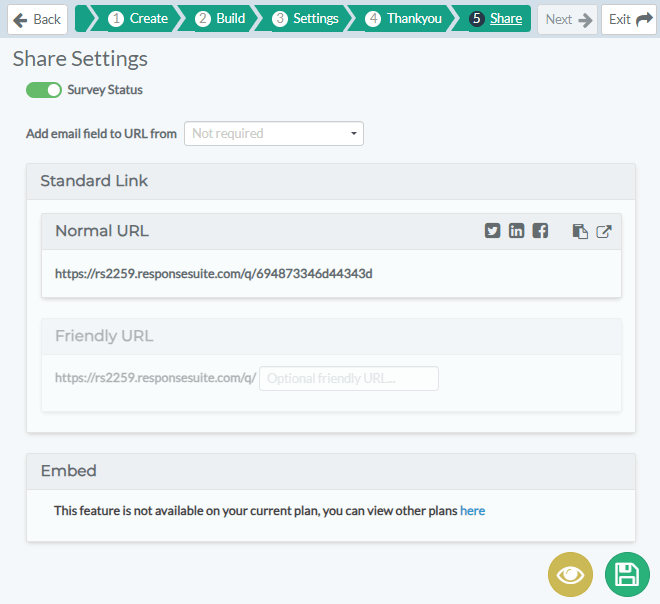Click the Optional friendly URL input field
The image size is (660, 604).
click(x=349, y=378)
